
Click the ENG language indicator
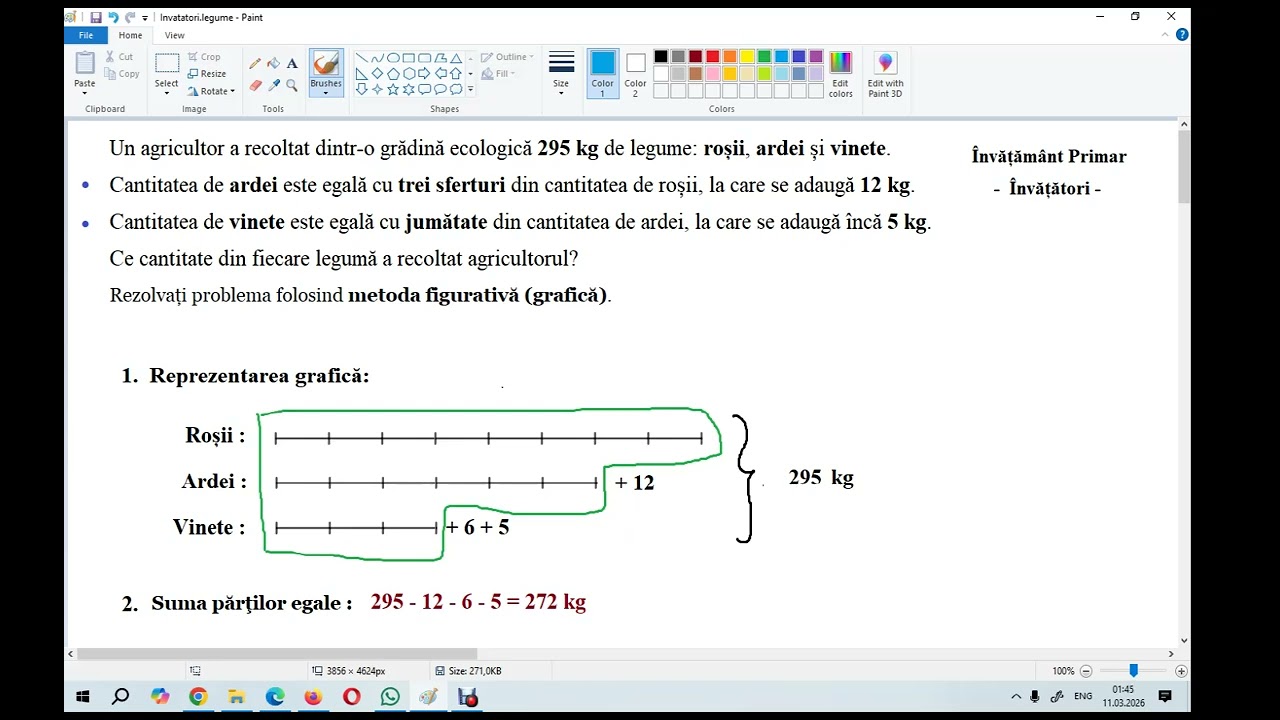click(x=1083, y=697)
